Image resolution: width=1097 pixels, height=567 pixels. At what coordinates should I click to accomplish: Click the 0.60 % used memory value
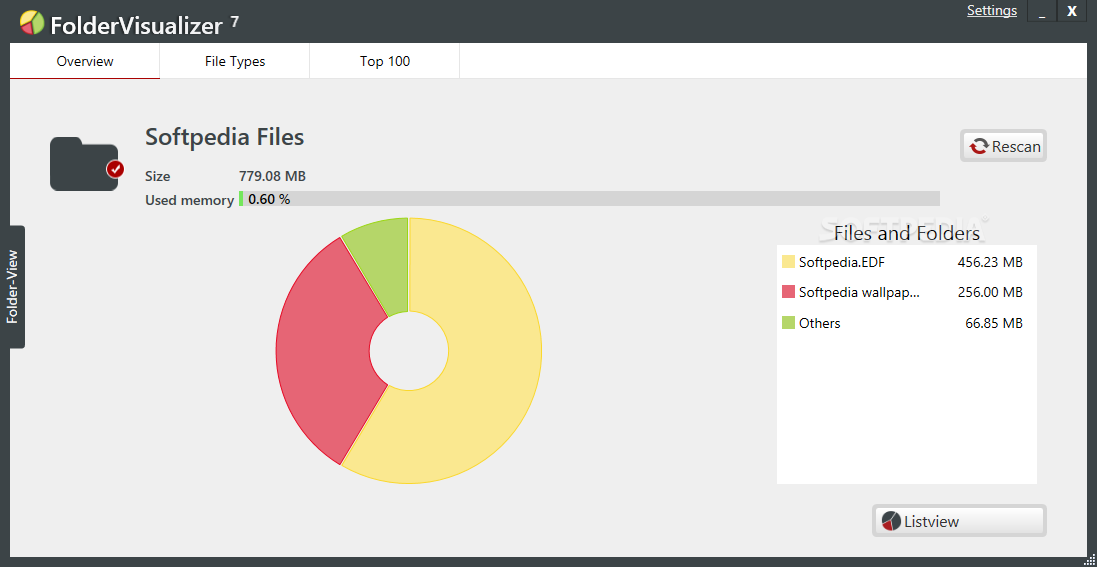269,199
